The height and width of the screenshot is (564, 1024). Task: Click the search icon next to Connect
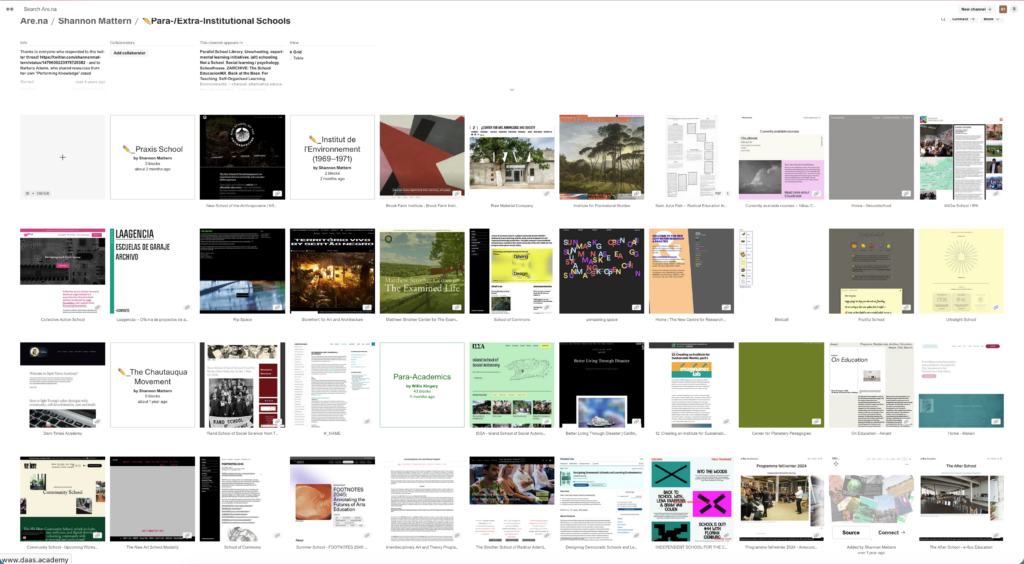click(943, 20)
